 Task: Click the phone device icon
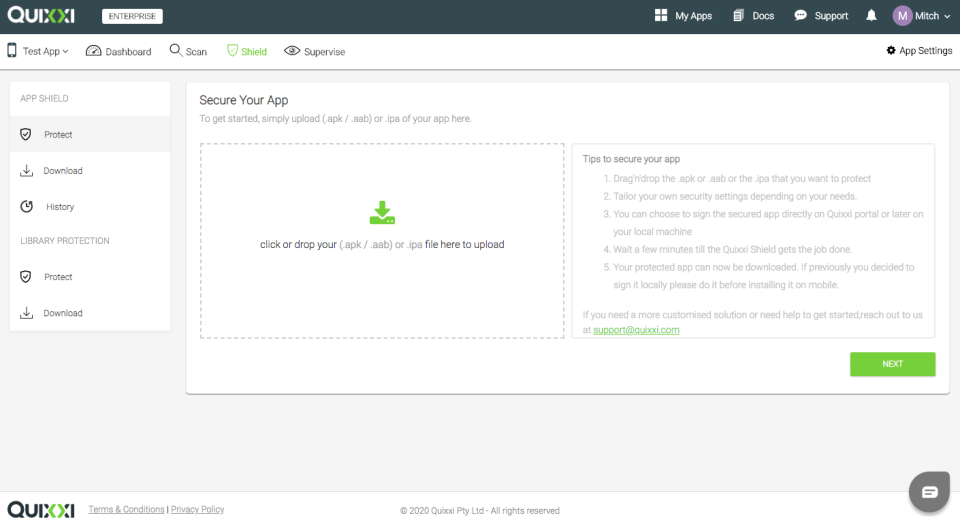[12, 50]
